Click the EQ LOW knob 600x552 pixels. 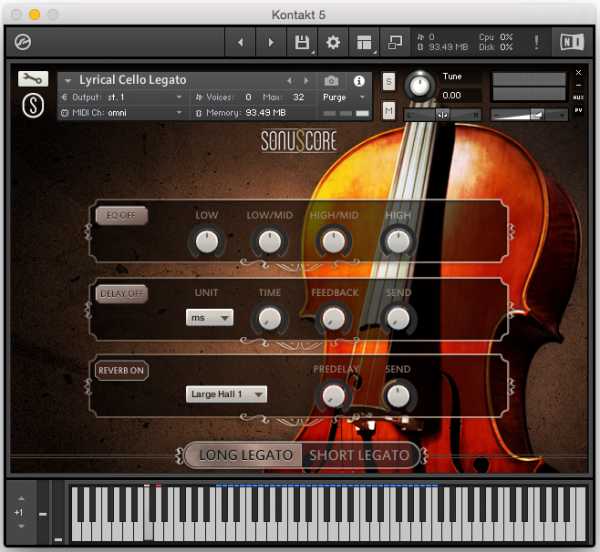tap(207, 242)
